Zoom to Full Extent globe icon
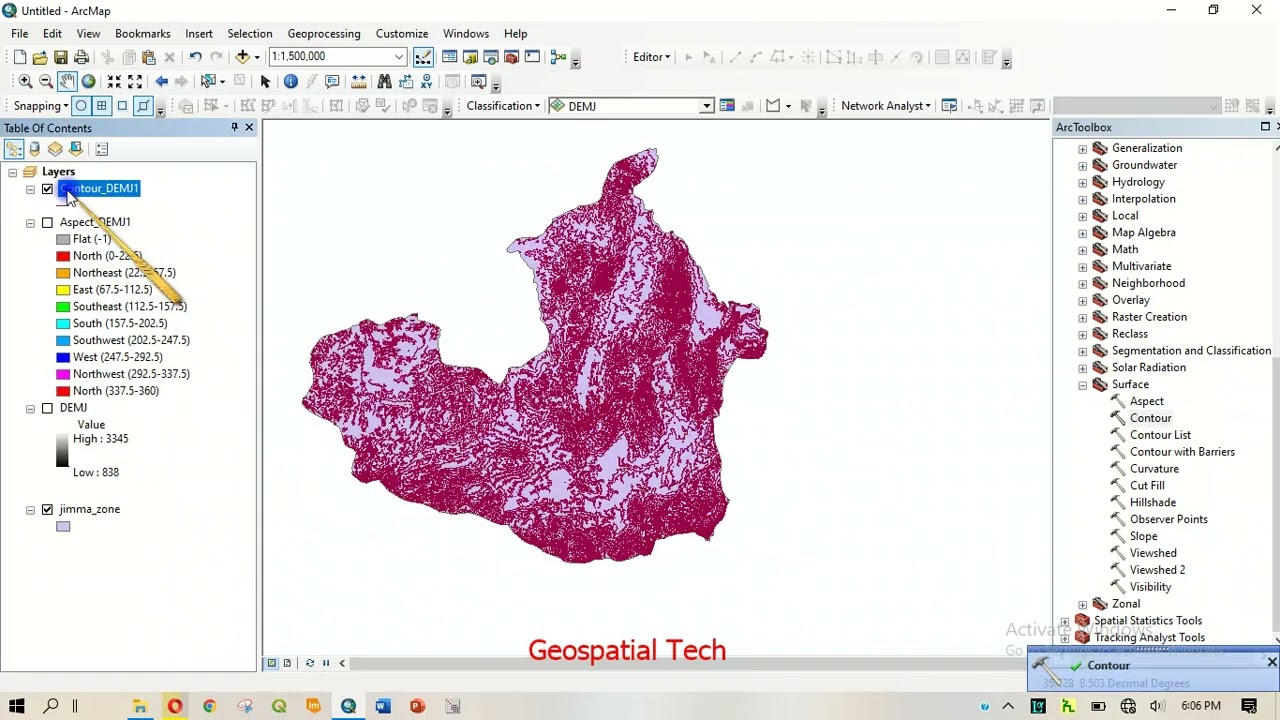Screen dimensions: 1280x720 click(x=88, y=81)
